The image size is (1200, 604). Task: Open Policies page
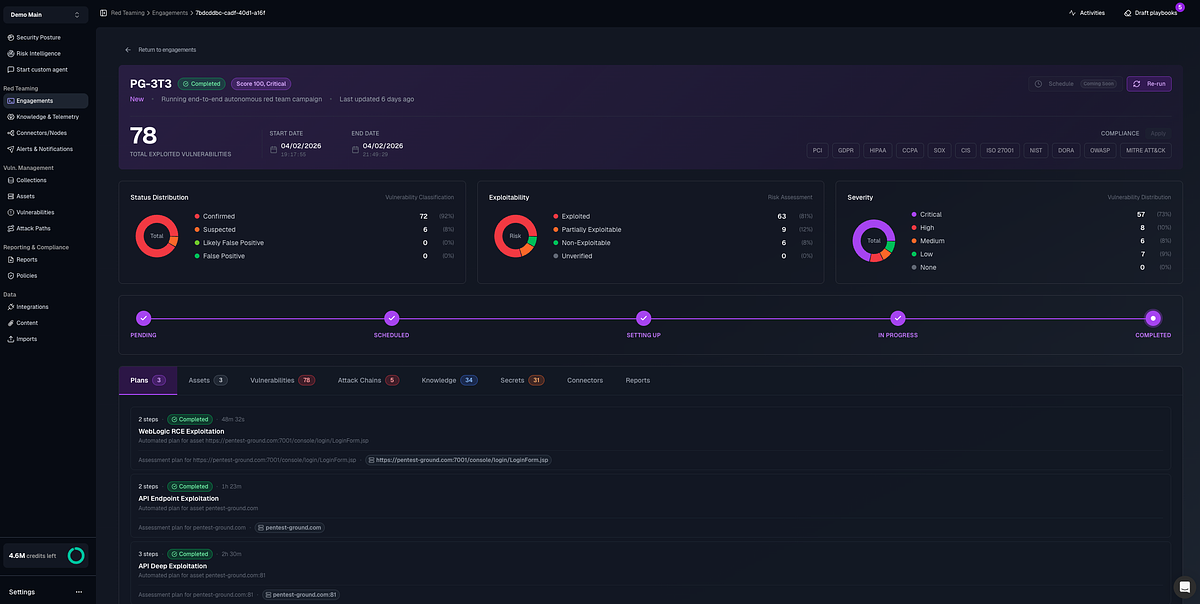coord(27,275)
